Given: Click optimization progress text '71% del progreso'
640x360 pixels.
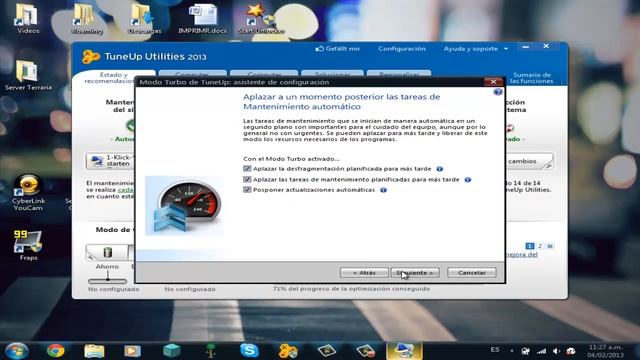Looking at the screenshot, I should [351, 289].
